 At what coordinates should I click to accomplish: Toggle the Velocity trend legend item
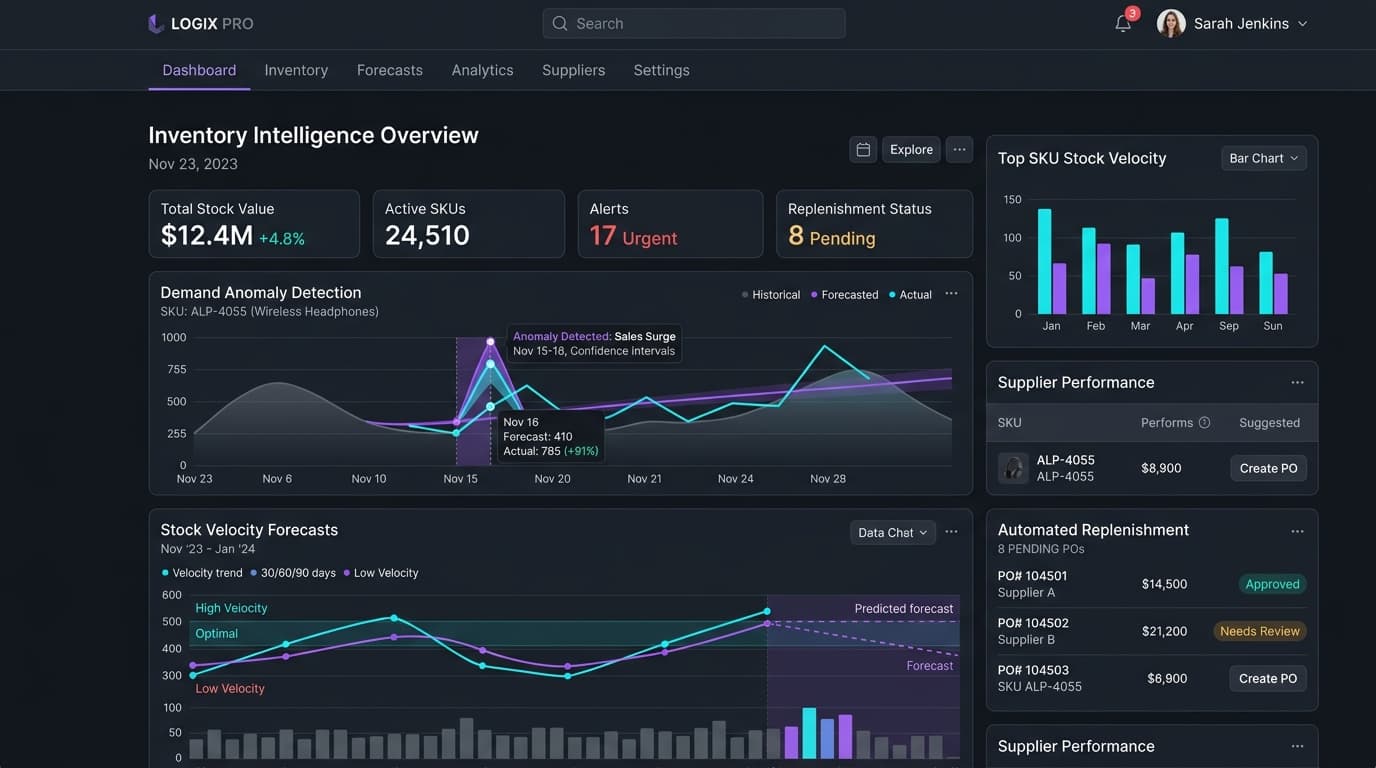click(201, 573)
